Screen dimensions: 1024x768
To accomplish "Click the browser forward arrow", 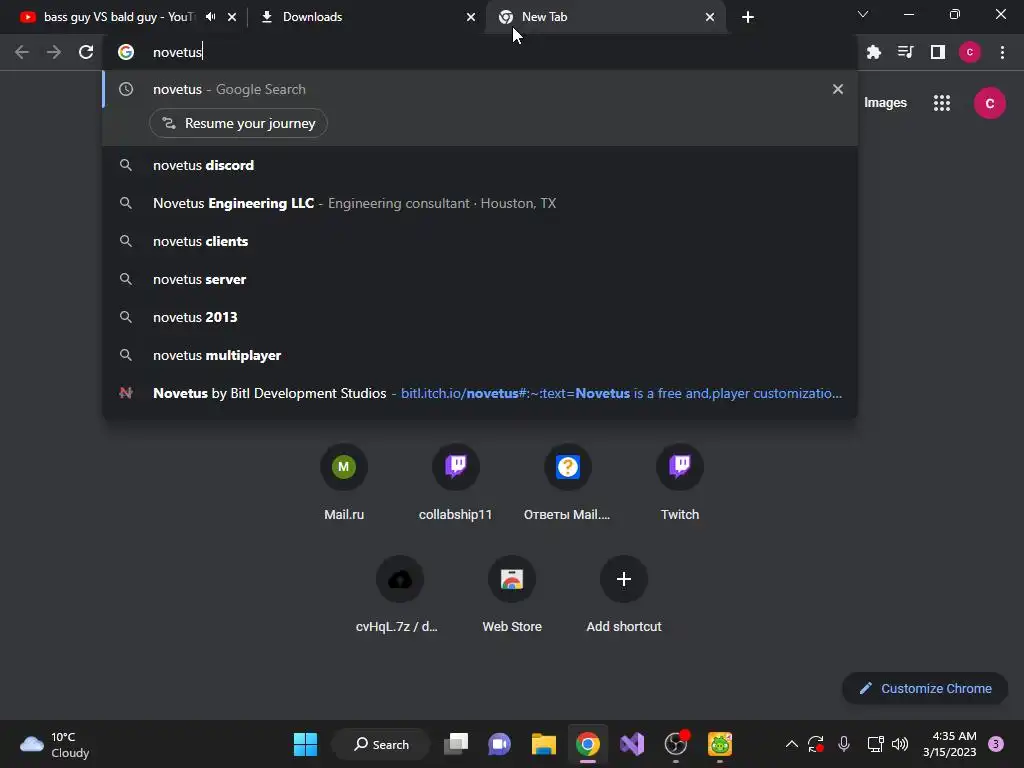I will tap(54, 52).
